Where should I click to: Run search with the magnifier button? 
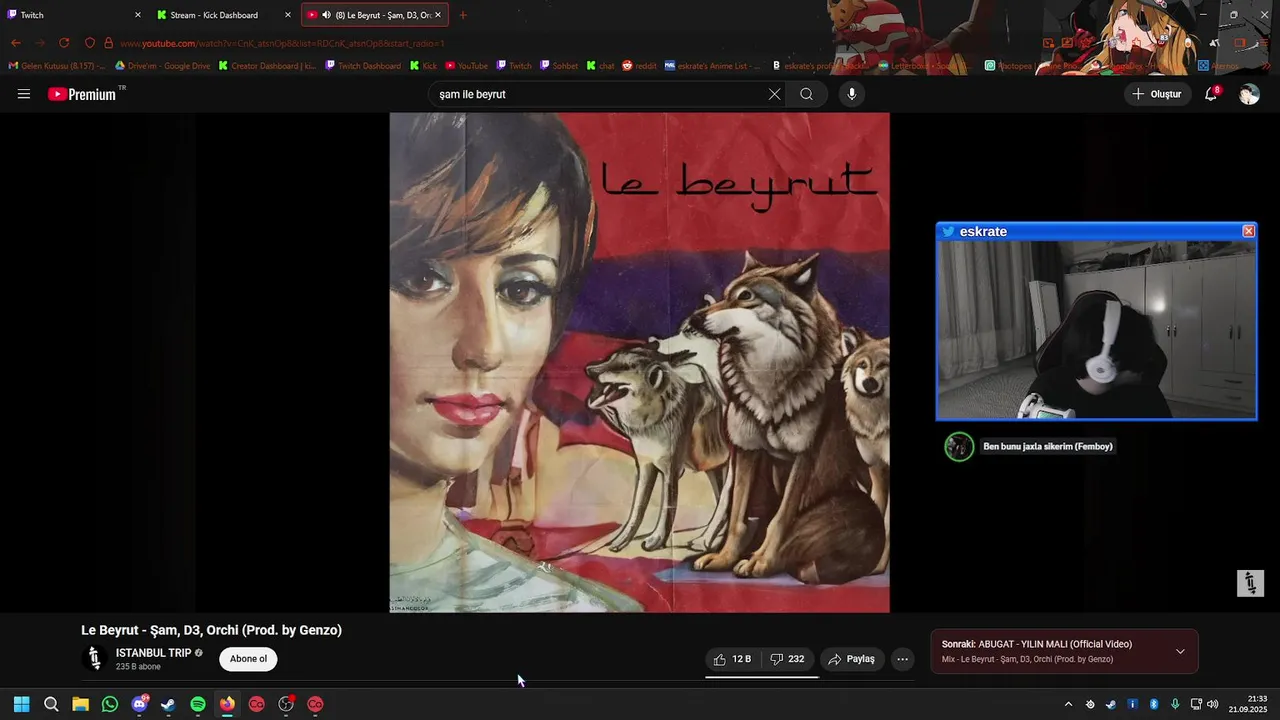[x=806, y=94]
